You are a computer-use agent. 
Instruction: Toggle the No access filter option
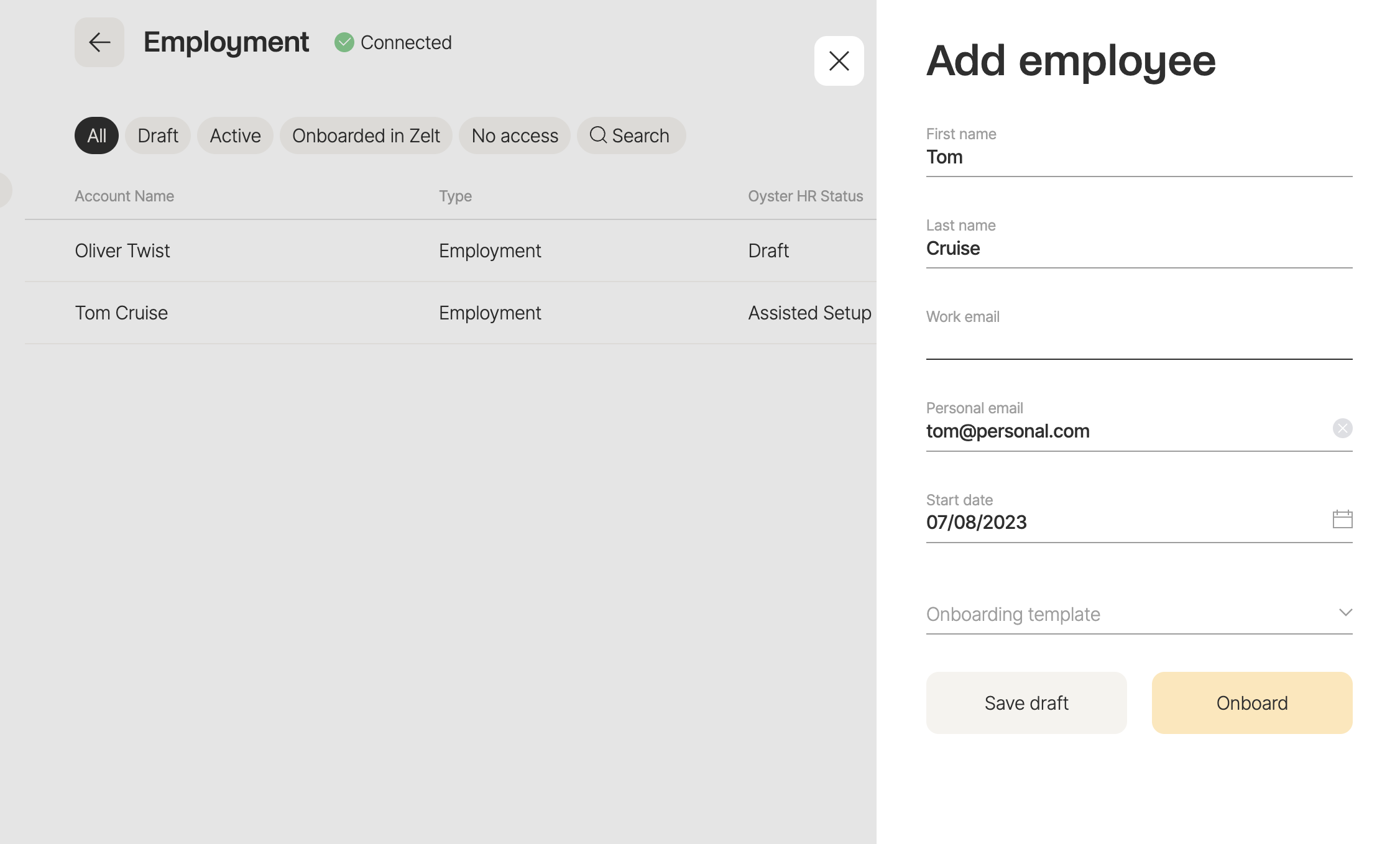tap(515, 135)
